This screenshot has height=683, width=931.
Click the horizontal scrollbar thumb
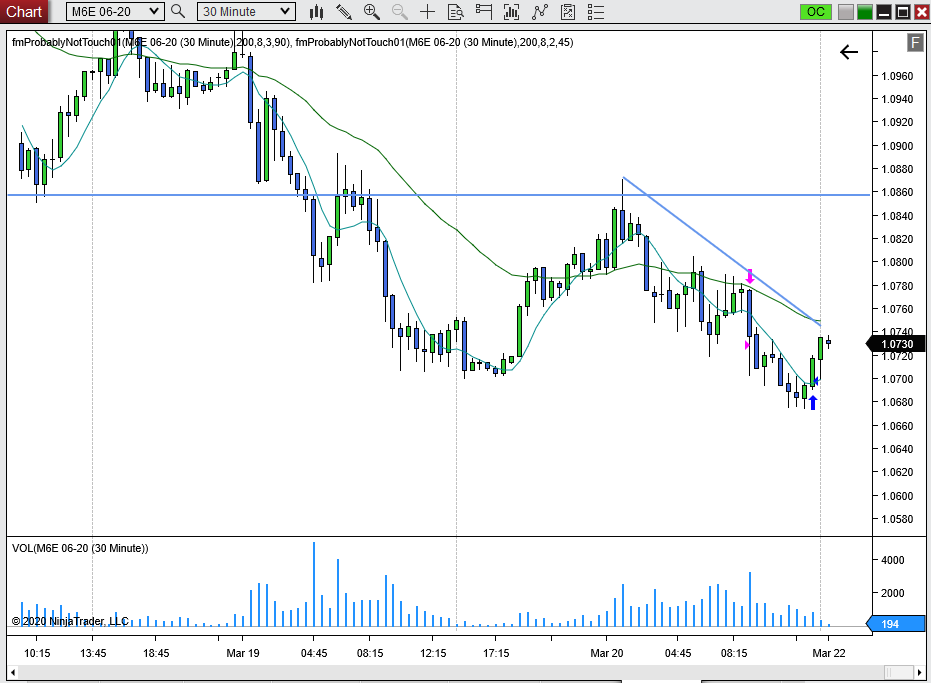[898, 672]
